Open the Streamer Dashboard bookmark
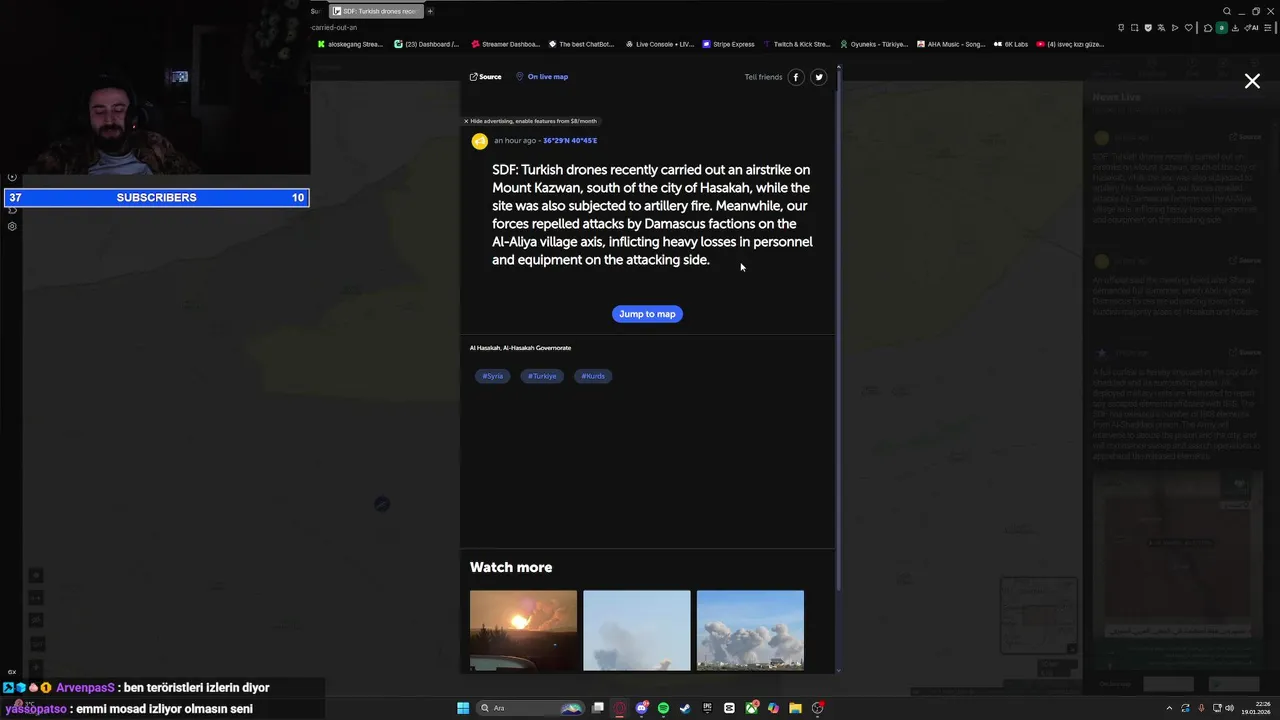The width and height of the screenshot is (1280, 720). pyautogui.click(x=505, y=44)
